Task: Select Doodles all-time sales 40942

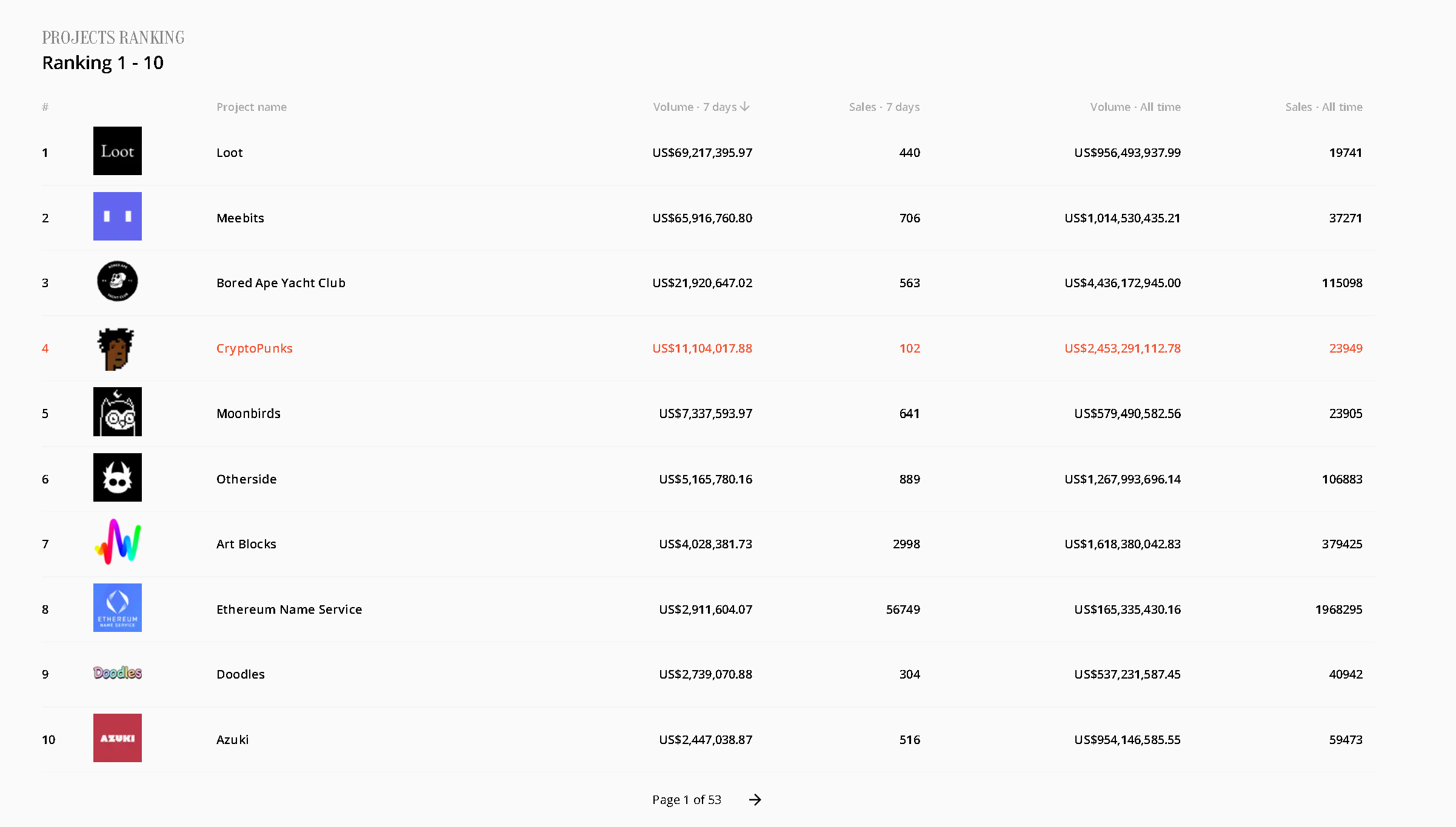Action: 1346,674
